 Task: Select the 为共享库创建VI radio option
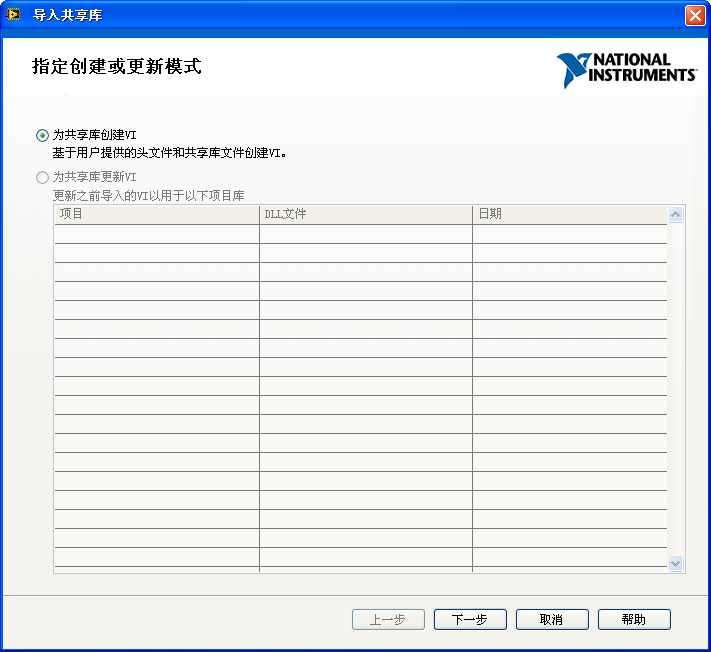pos(42,135)
